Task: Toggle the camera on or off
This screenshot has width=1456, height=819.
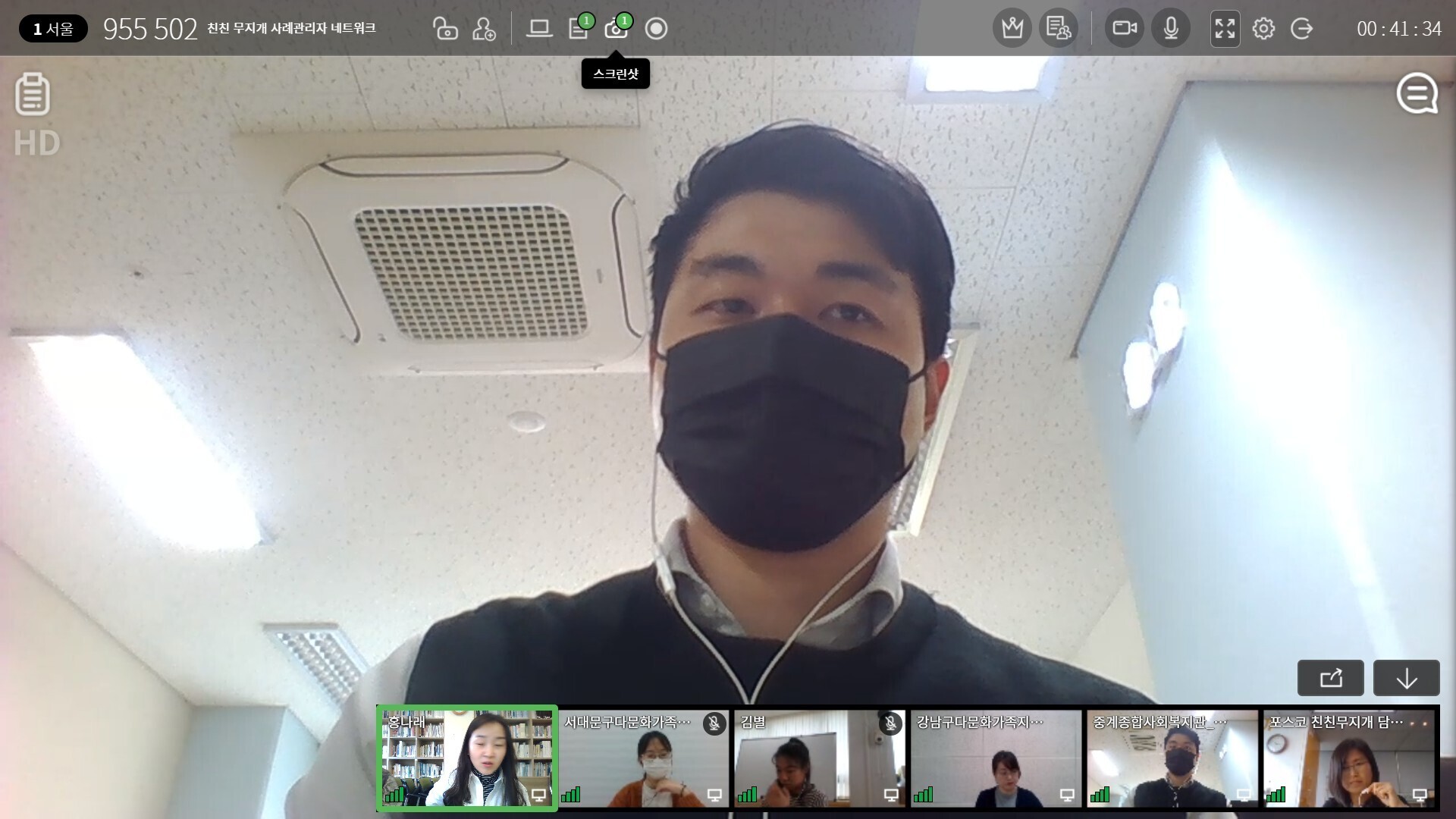Action: [1125, 29]
